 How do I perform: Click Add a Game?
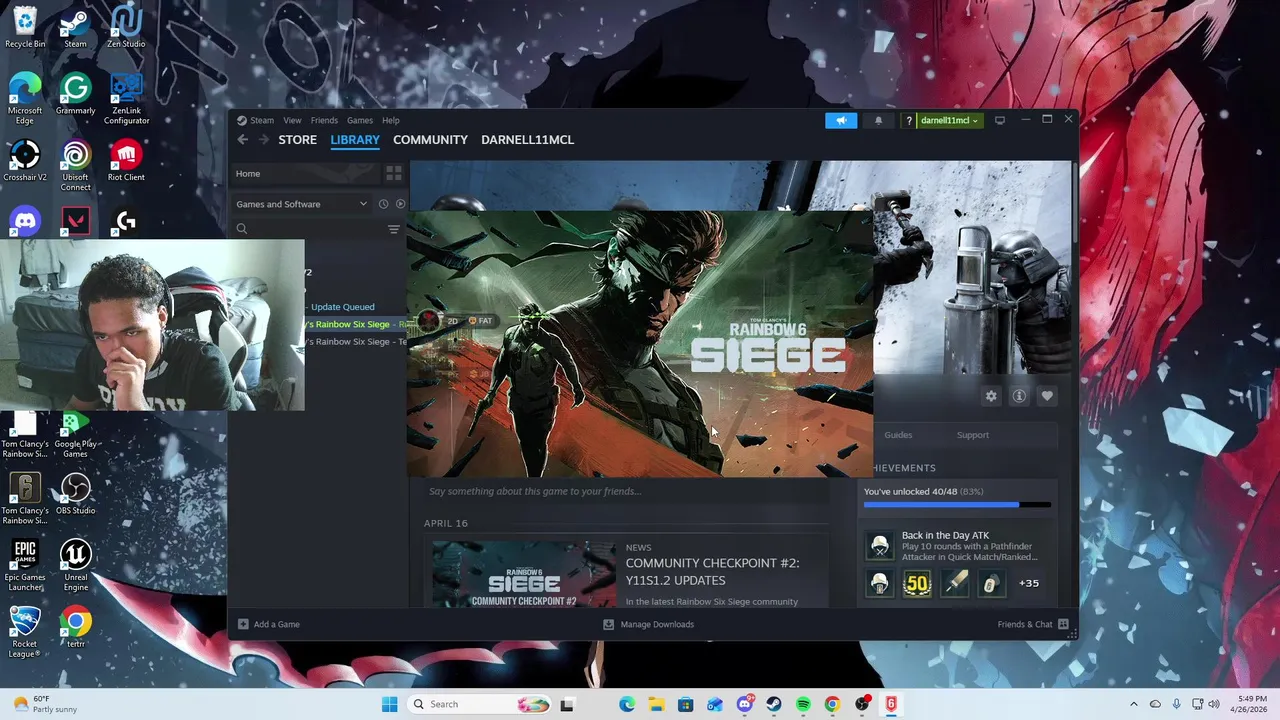pos(268,624)
